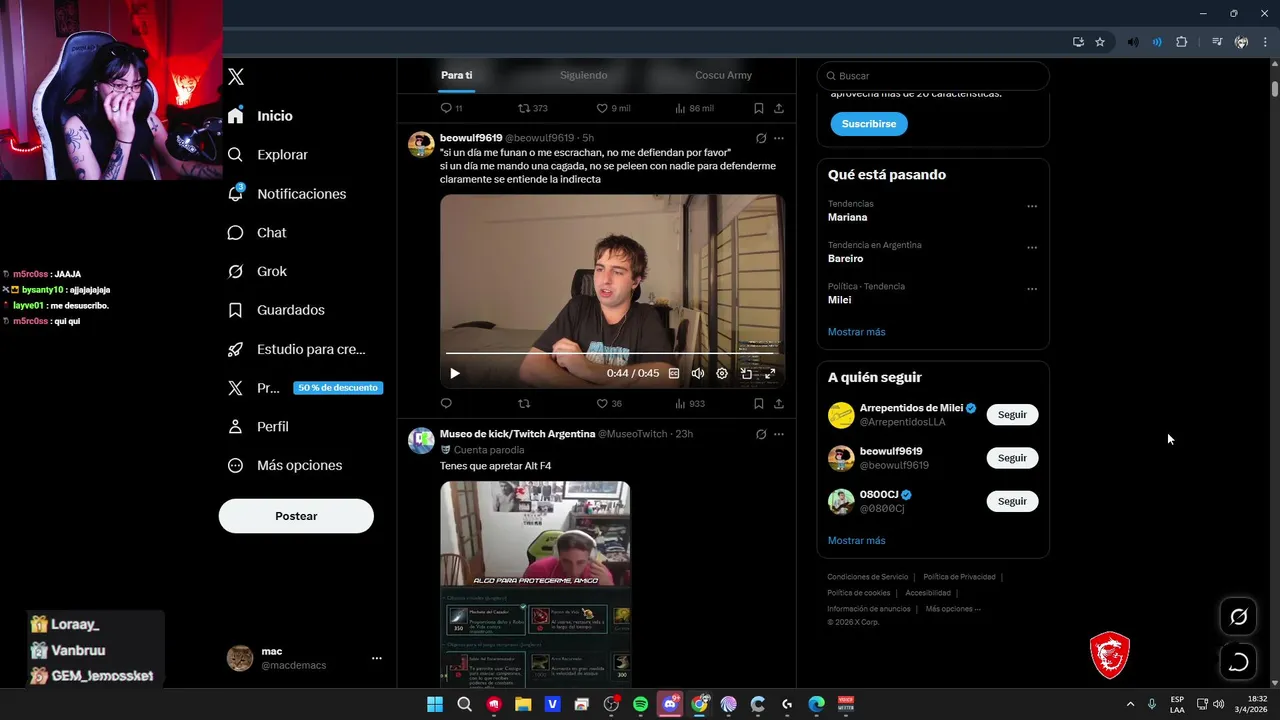1280x720 pixels.
Task: Open Condiciones de Servicio link
Action: (867, 577)
